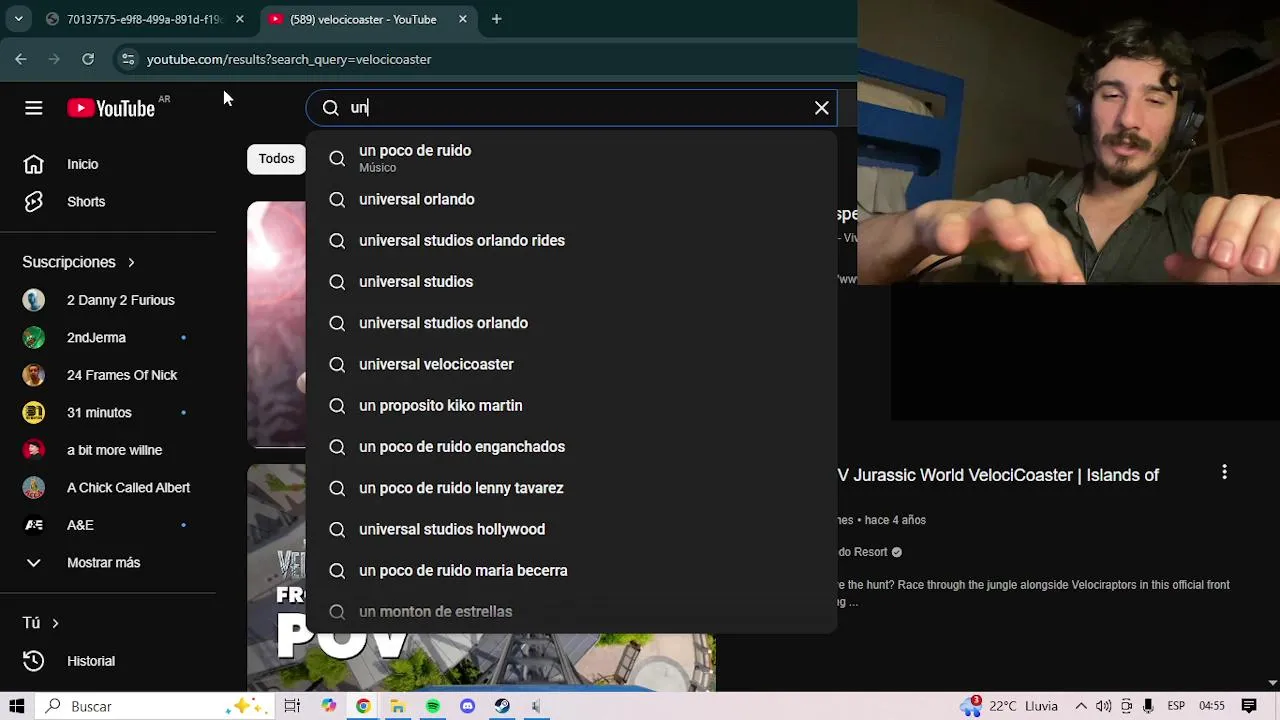Select 'un poco de ruido enganchados' suggestion
This screenshot has height=720, width=1280.
click(x=571, y=446)
